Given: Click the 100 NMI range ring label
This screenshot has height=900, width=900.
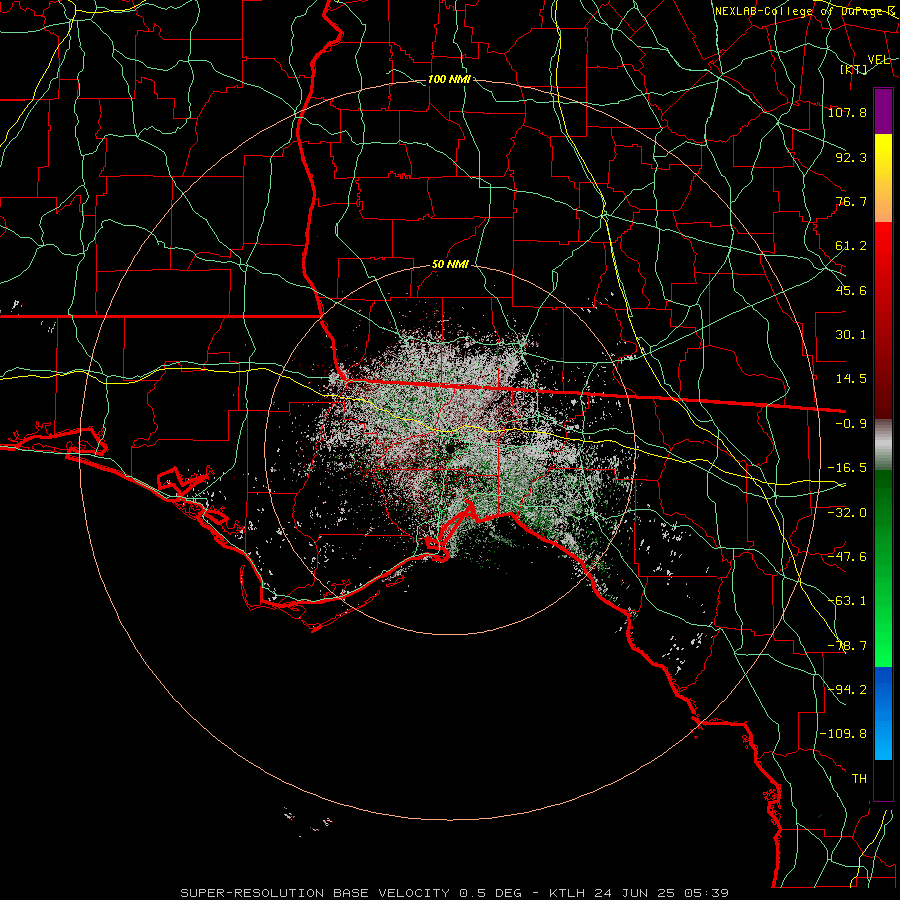Looking at the screenshot, I should [x=449, y=79].
